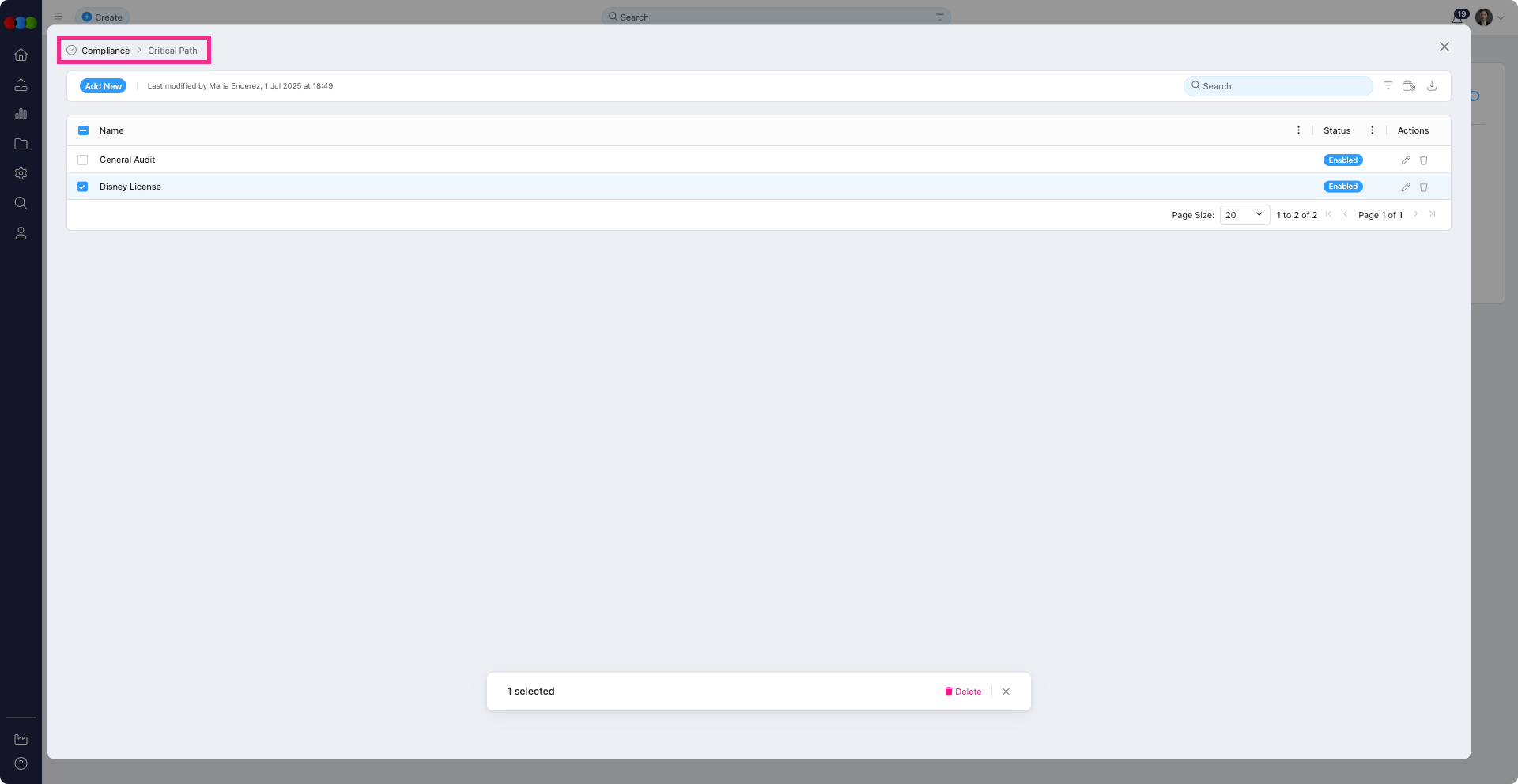Click Delete in the selection bar
This screenshot has width=1518, height=784.
pos(963,692)
